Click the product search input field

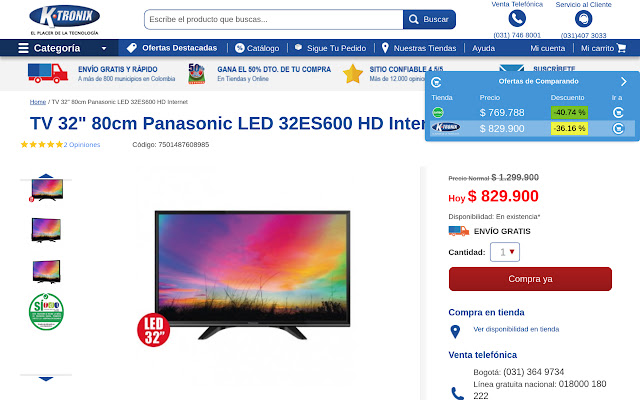(273, 19)
